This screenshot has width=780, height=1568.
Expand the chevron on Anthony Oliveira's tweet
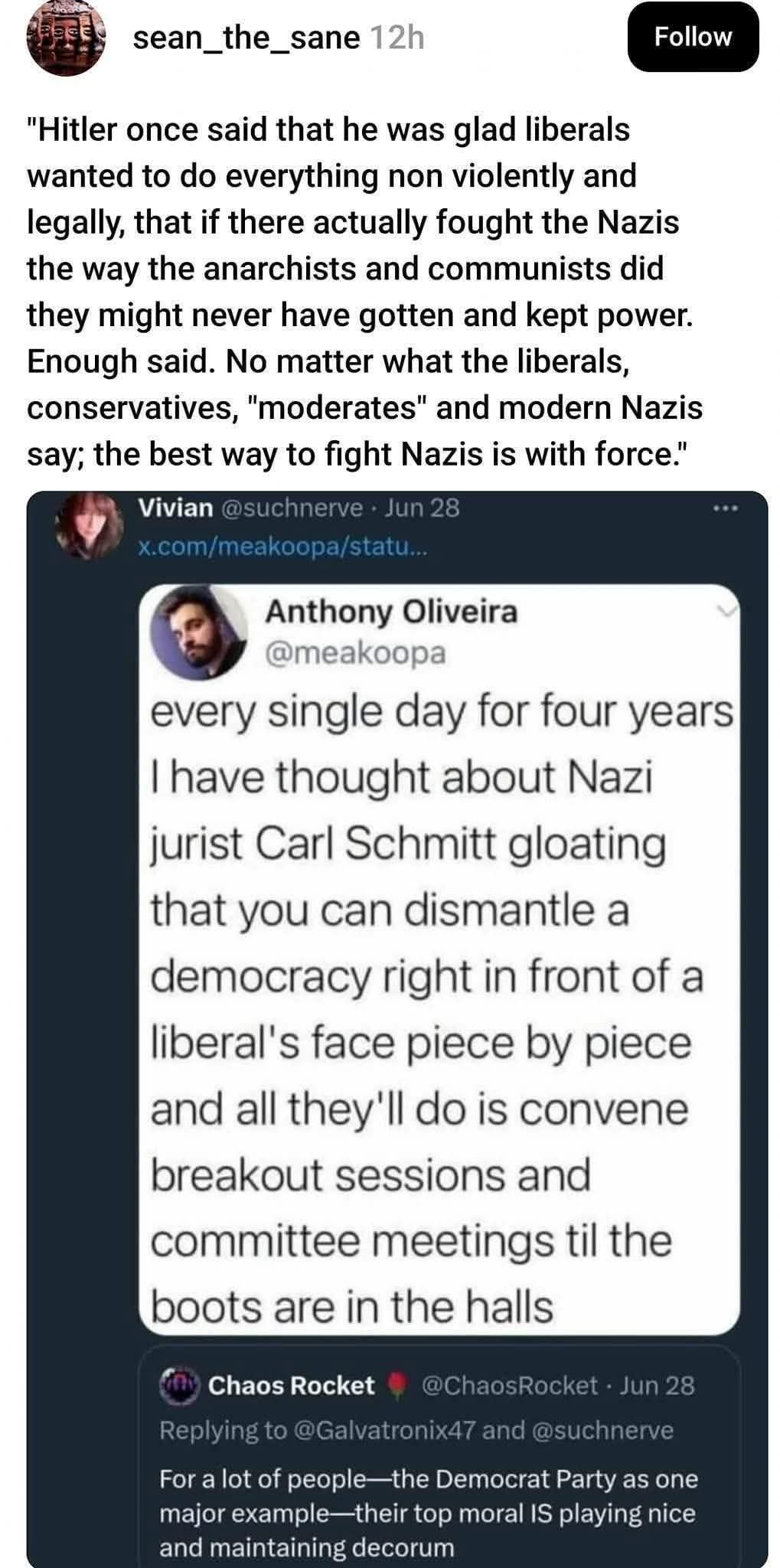pyautogui.click(x=729, y=610)
